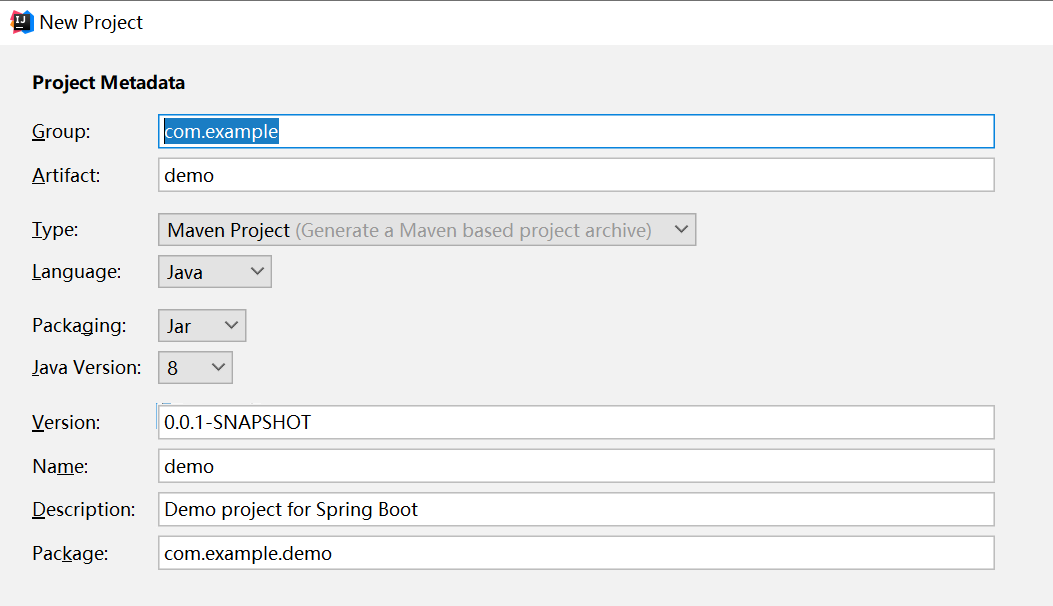
Task: Click the New Project window title
Action: [91, 22]
